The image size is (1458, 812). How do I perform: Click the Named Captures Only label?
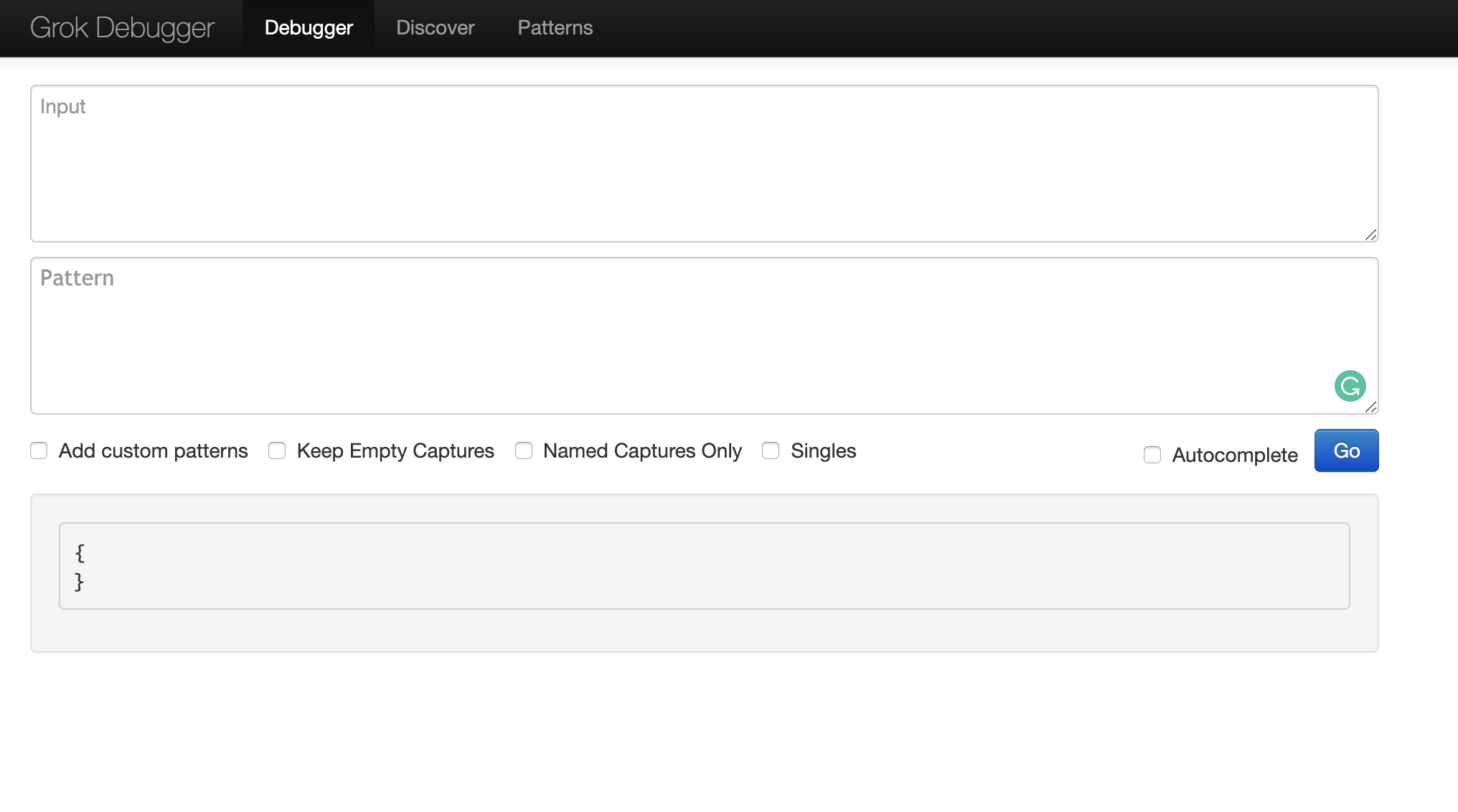(642, 450)
